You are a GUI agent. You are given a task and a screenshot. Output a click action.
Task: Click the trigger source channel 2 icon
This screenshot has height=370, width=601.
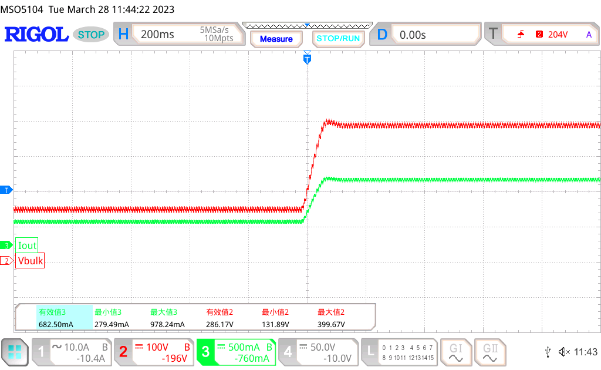click(x=539, y=35)
